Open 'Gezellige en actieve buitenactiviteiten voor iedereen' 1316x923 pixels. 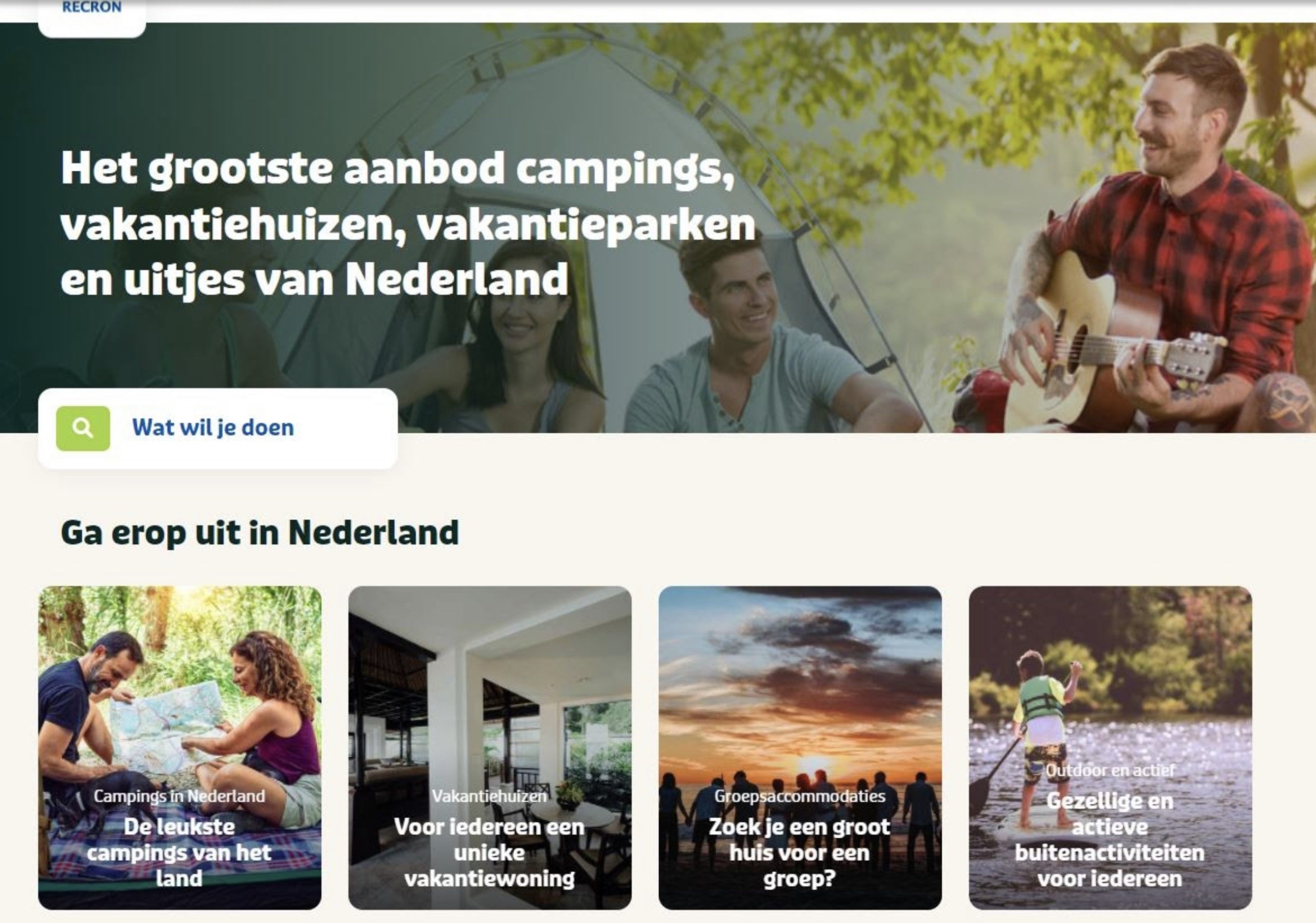point(1110,840)
